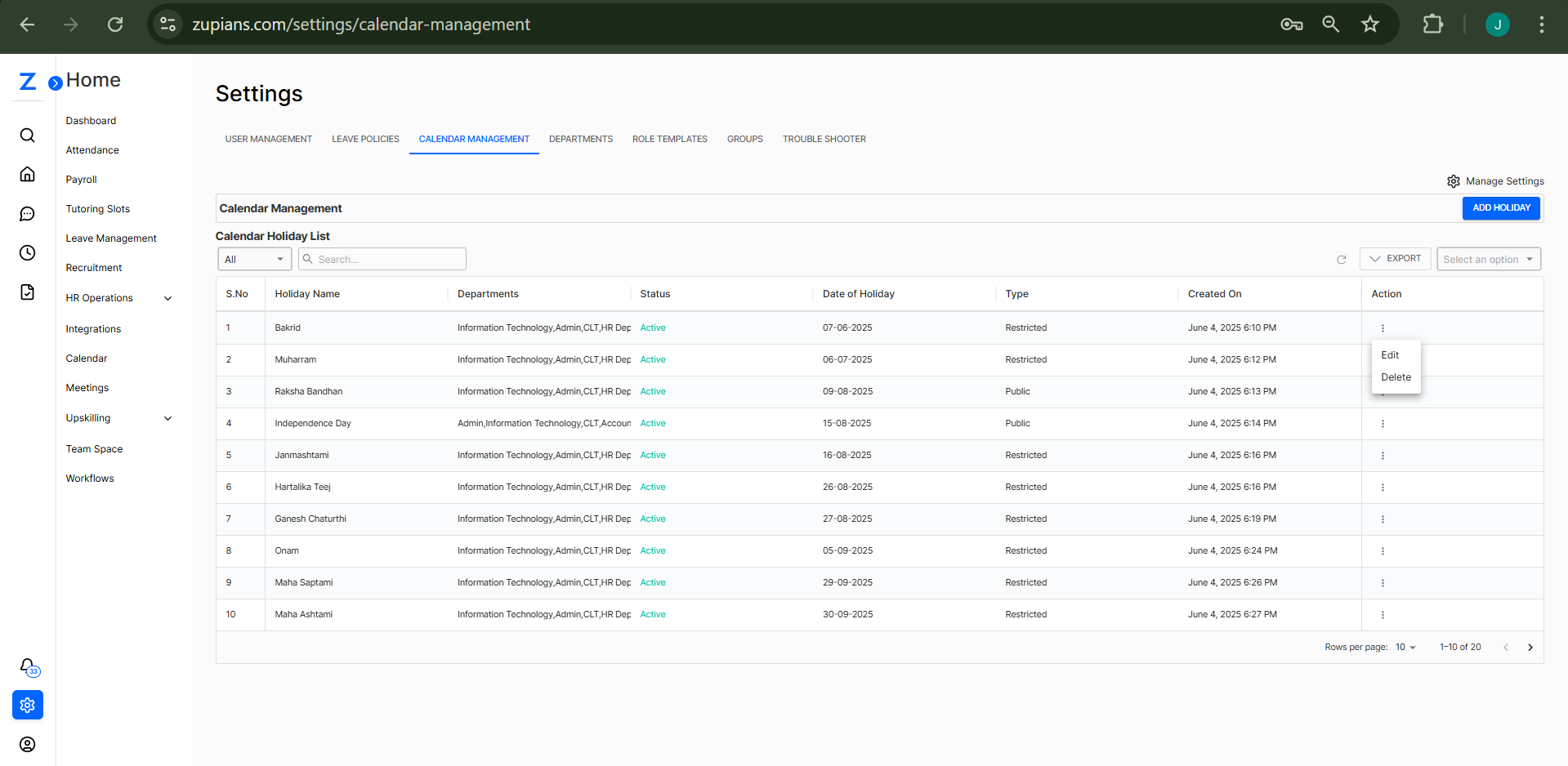This screenshot has height=766, width=1568.
Task: Click the search icon in left sidebar
Action: tap(27, 136)
